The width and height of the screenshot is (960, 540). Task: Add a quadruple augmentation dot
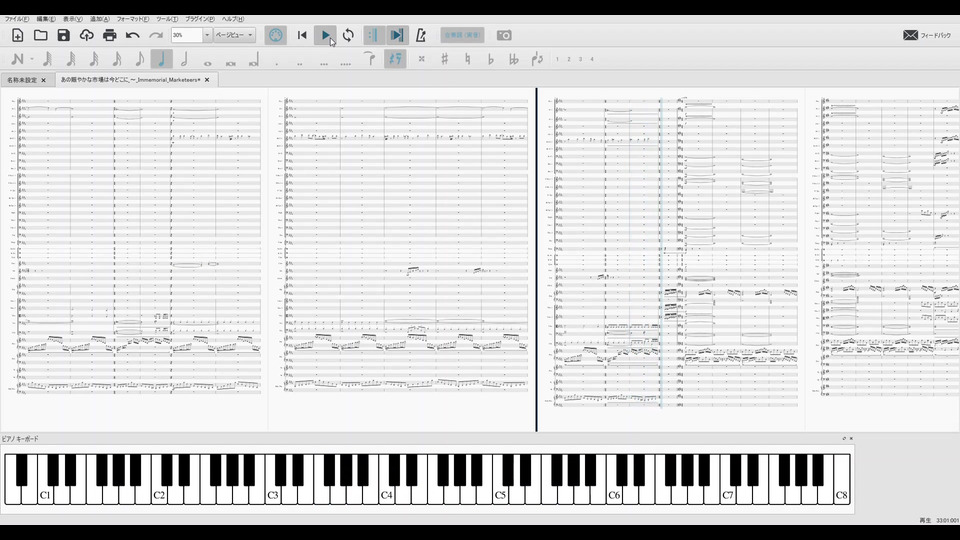click(x=346, y=62)
